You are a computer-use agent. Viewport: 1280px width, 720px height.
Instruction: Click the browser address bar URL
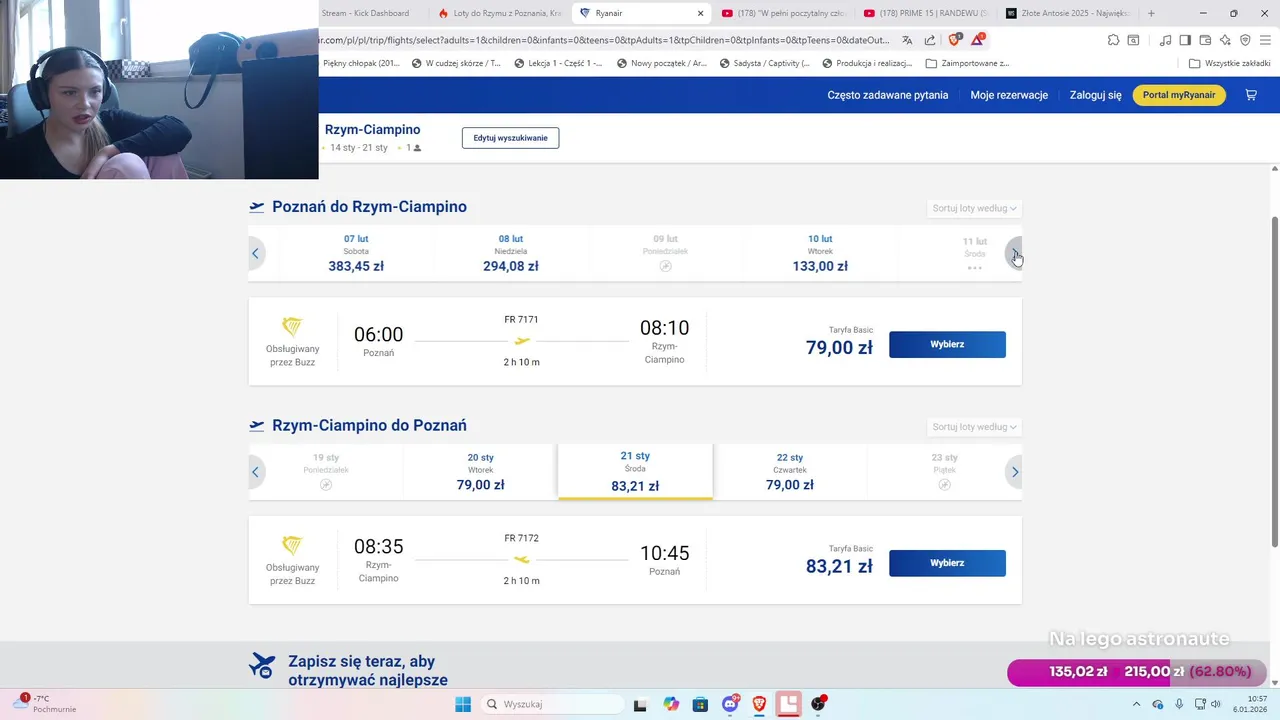pos(605,40)
